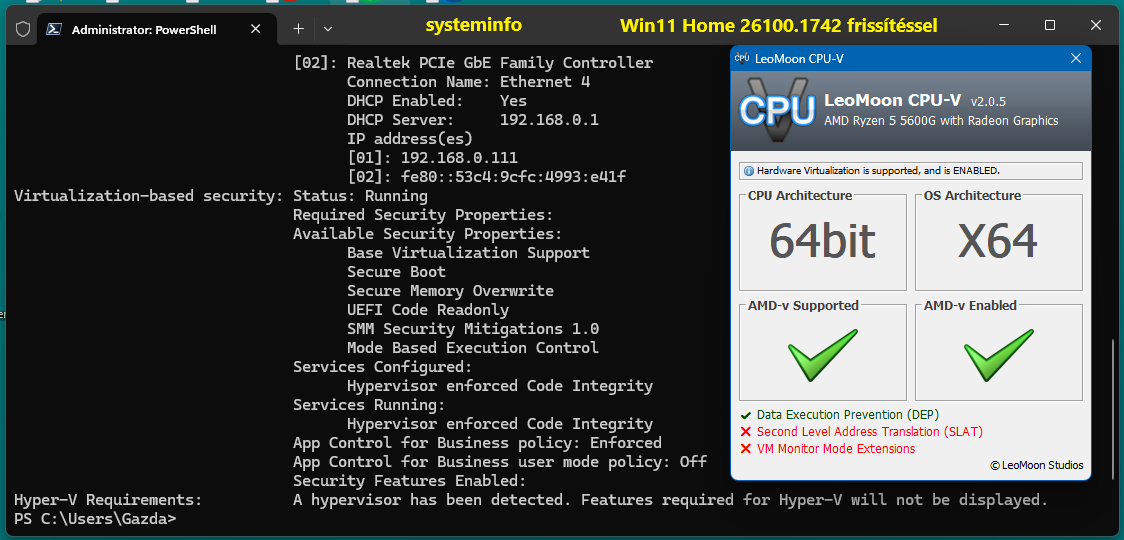This screenshot has height=540, width=1124.
Task: Click the AMD-v Supported green checkmark
Action: [823, 354]
